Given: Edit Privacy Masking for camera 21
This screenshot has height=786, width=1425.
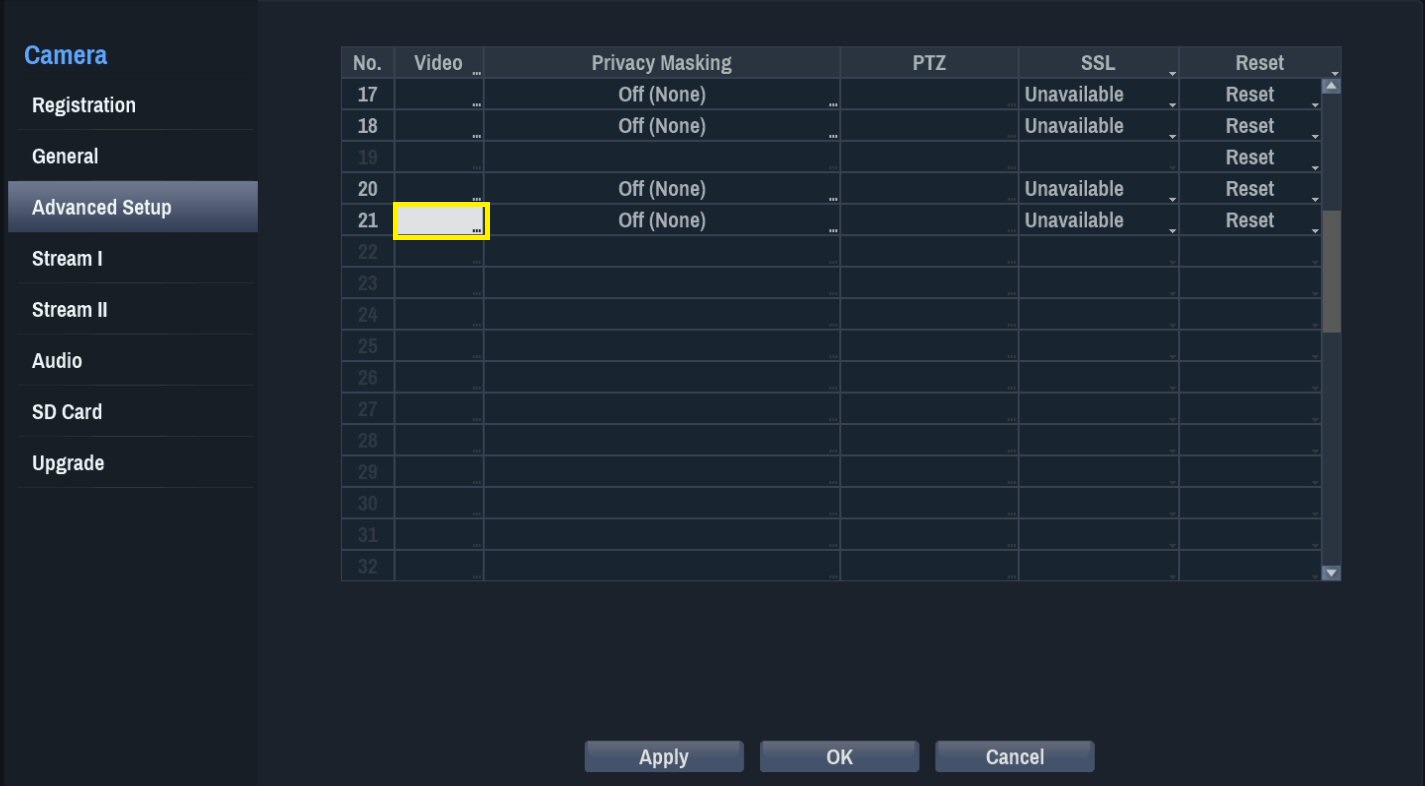Looking at the screenshot, I should 662,220.
